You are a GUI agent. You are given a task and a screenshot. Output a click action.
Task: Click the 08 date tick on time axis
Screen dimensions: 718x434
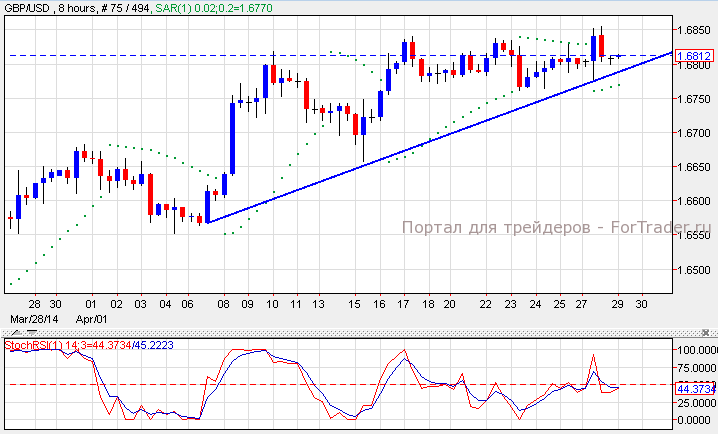coord(223,304)
